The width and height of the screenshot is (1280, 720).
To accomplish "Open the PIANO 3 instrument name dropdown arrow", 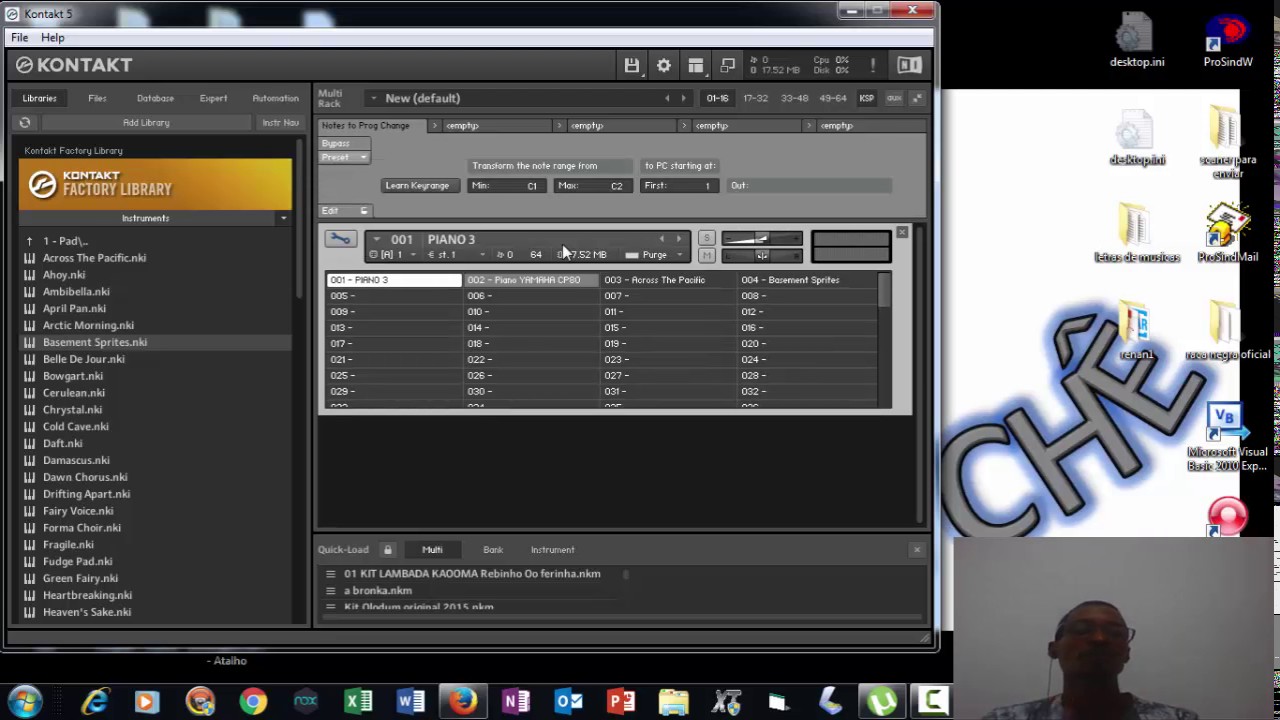I will (376, 239).
